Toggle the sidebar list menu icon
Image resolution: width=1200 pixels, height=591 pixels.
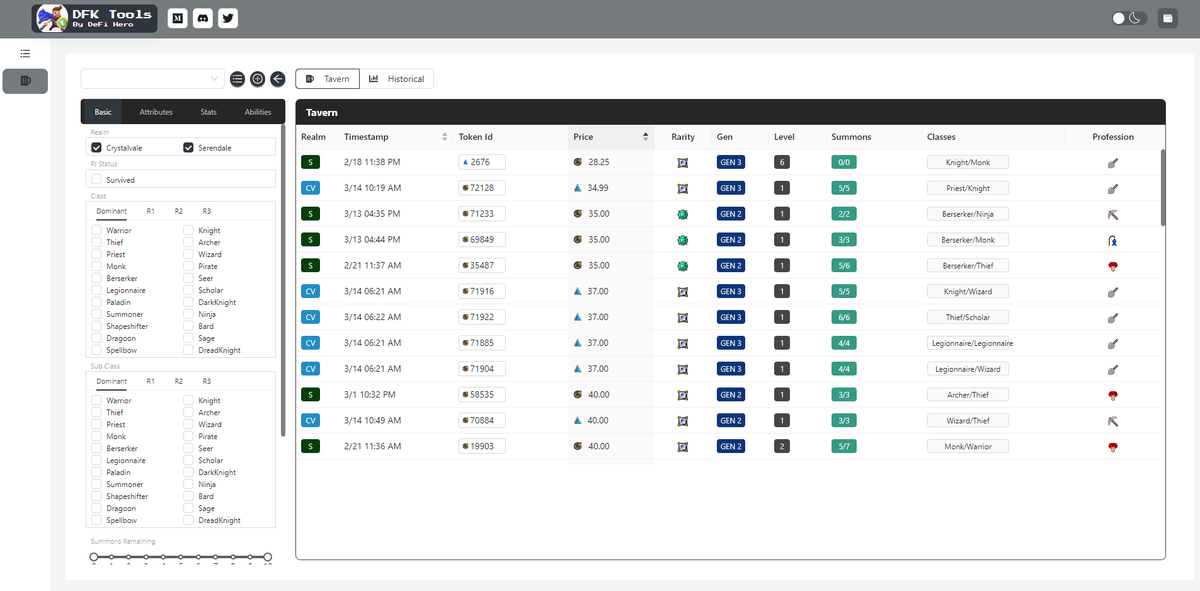pyautogui.click(x=25, y=53)
